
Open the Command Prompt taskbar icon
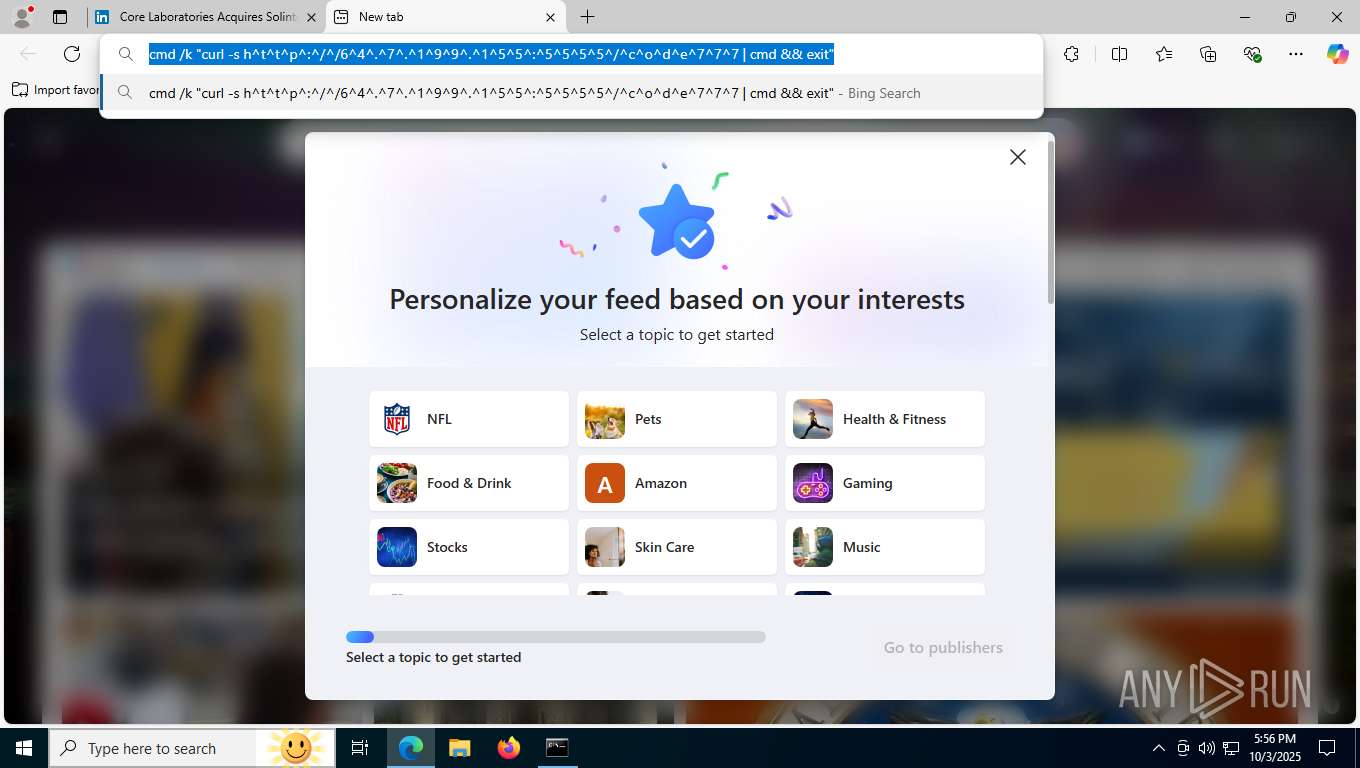click(557, 748)
